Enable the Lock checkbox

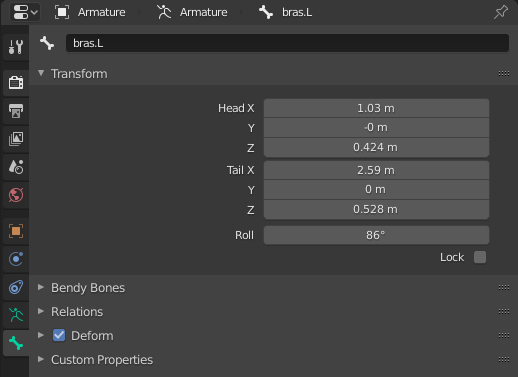click(x=480, y=257)
